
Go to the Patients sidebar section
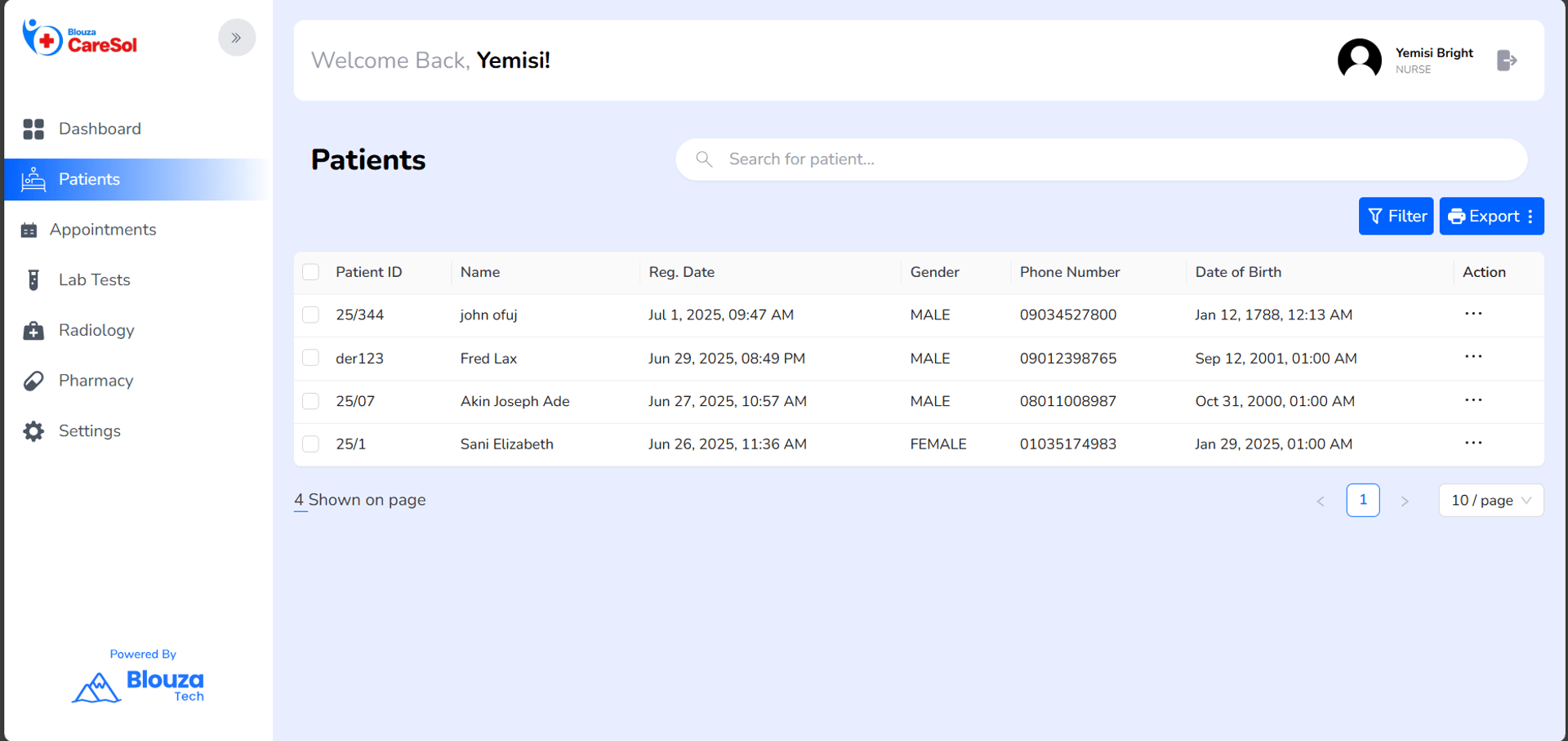tap(89, 180)
